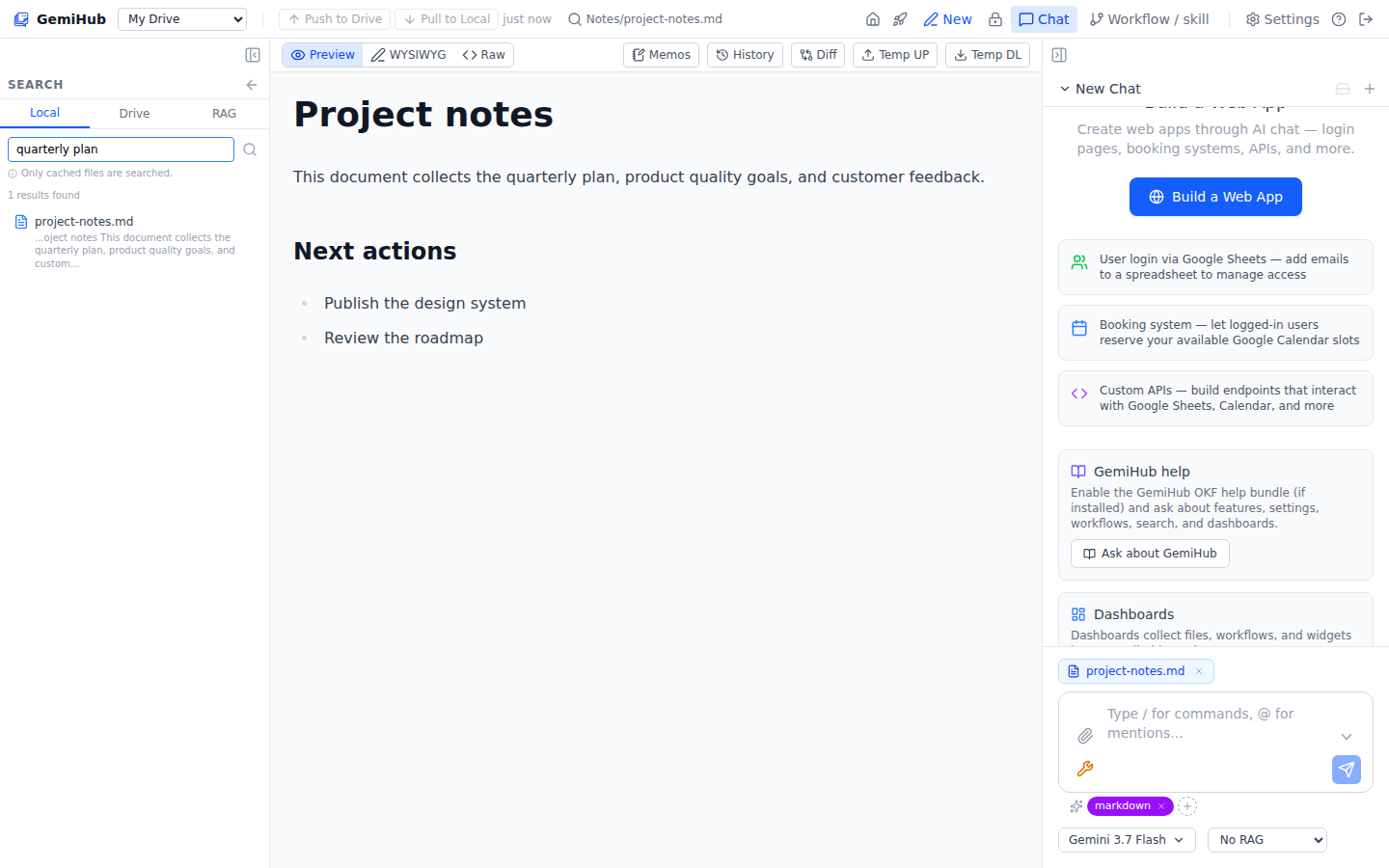Click the lock icon in top bar
1389x868 pixels.
tap(995, 19)
